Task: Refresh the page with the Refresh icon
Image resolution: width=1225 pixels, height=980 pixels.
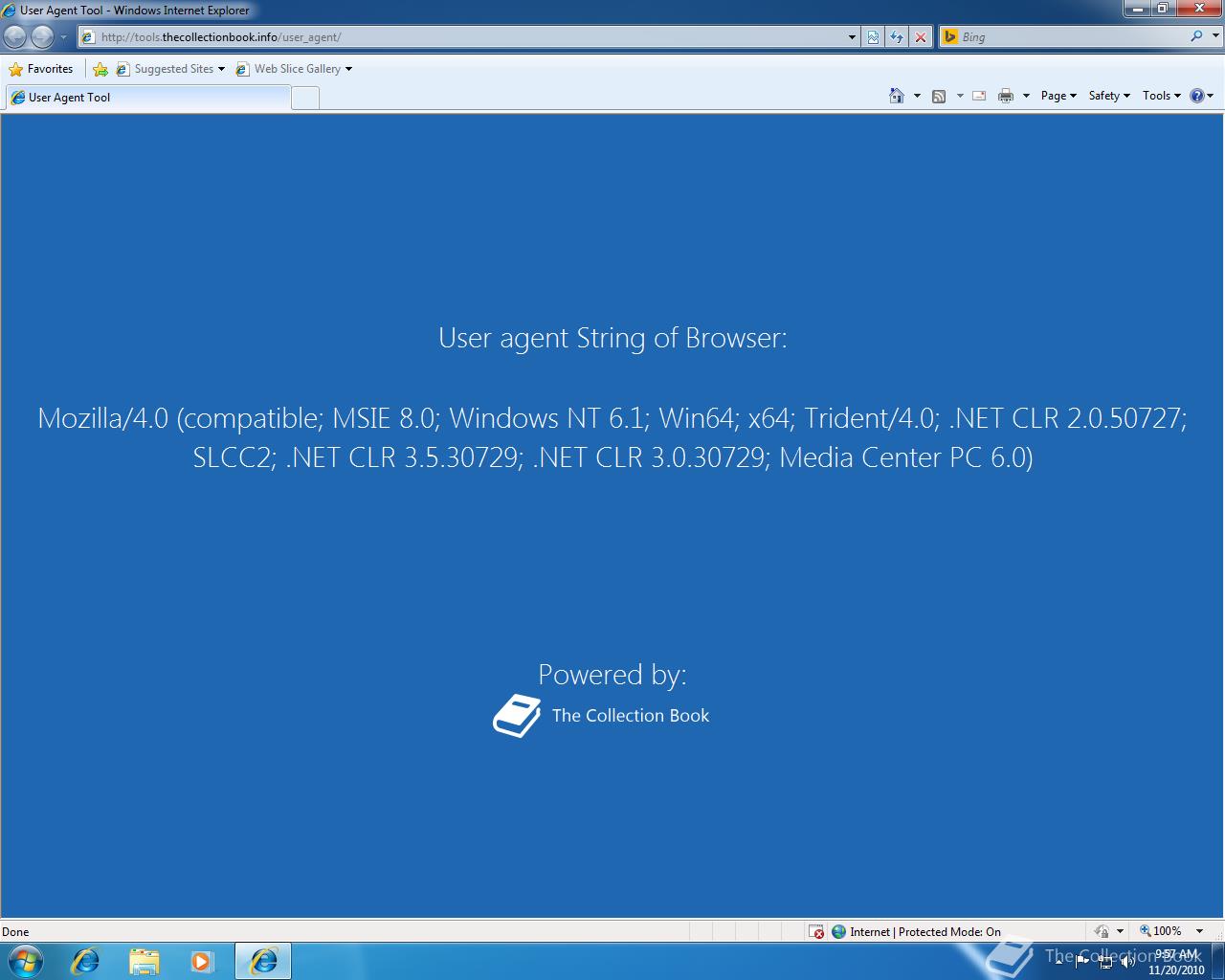Action: click(897, 37)
